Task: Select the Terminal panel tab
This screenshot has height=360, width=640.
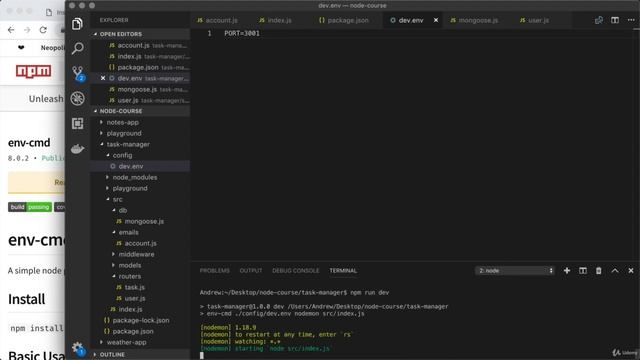Action: [x=343, y=271]
